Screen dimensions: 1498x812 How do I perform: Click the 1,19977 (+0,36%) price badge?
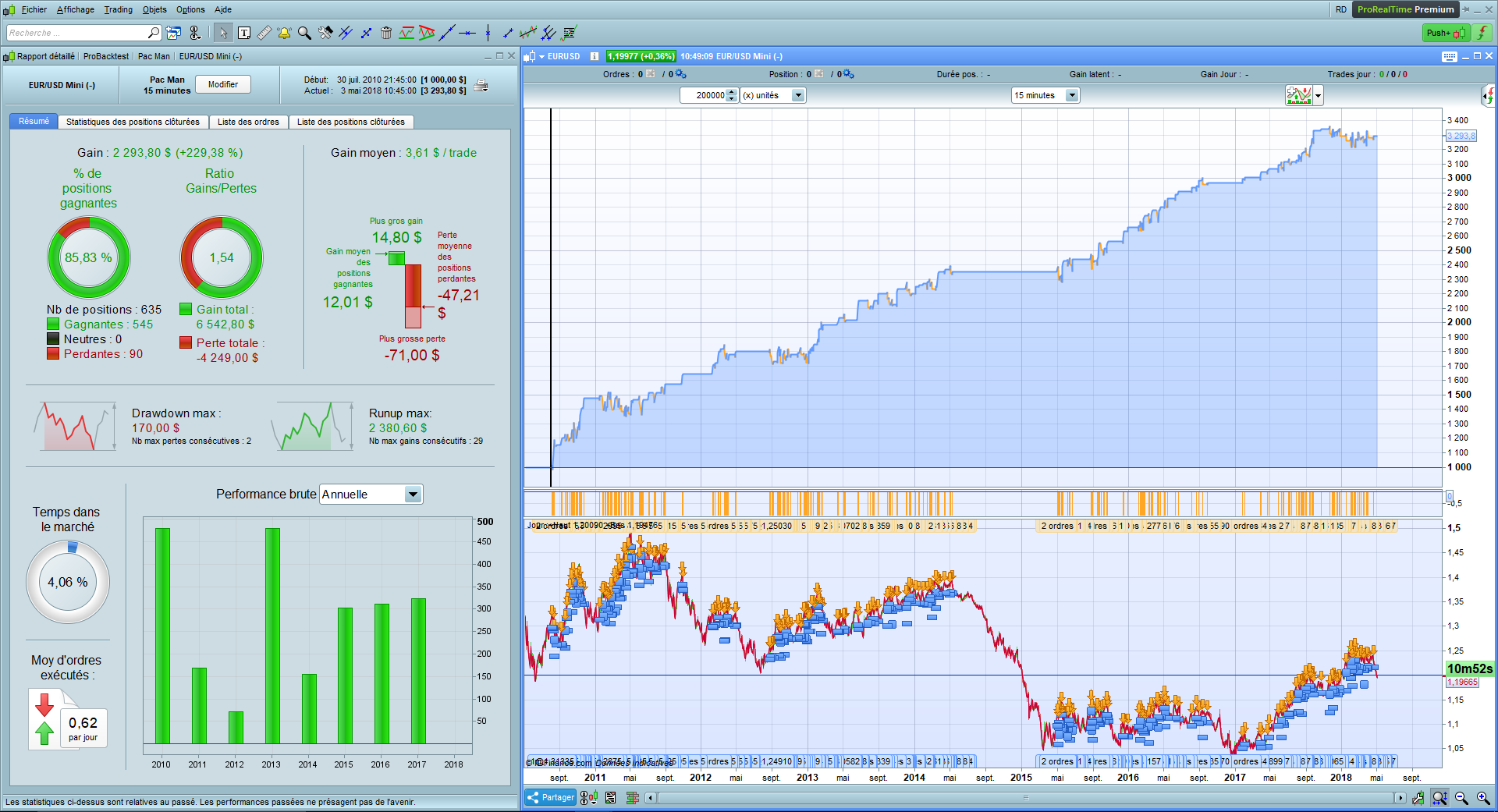[x=641, y=56]
